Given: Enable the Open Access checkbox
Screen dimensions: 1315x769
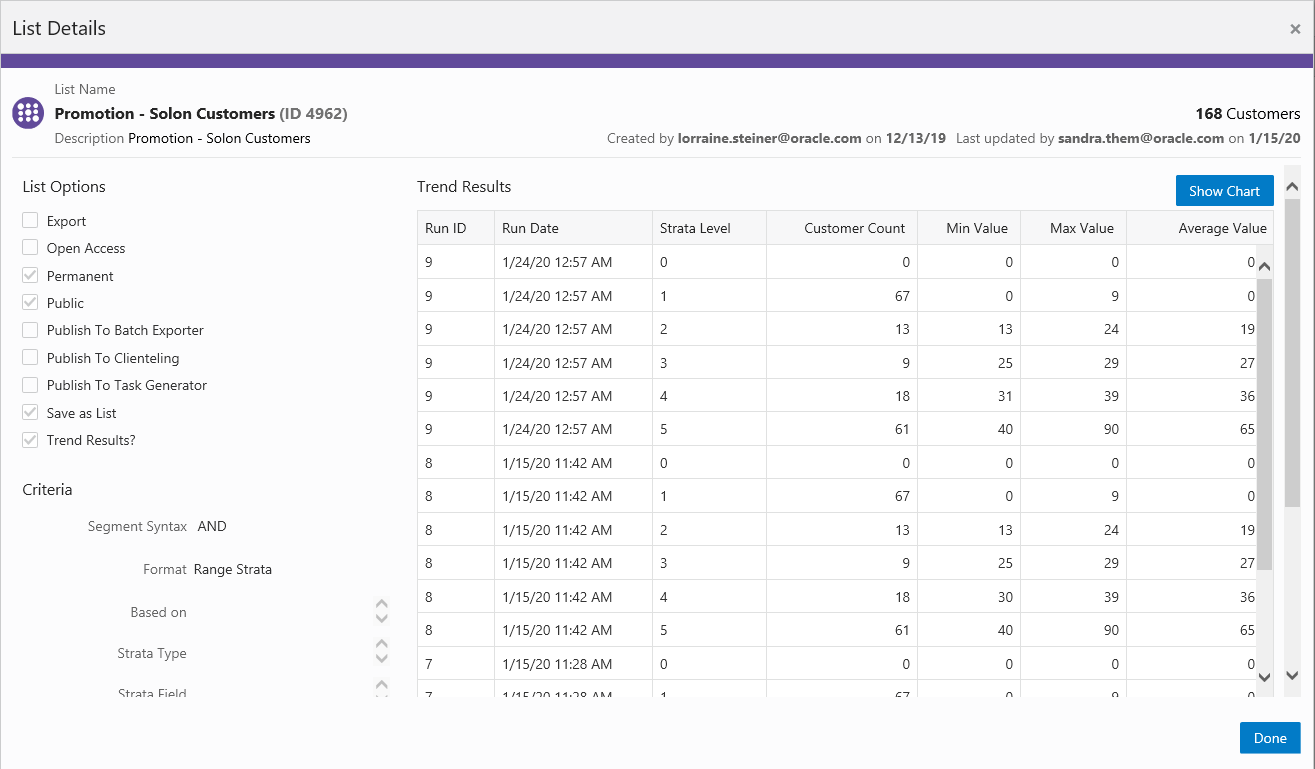Looking at the screenshot, I should 30,248.
